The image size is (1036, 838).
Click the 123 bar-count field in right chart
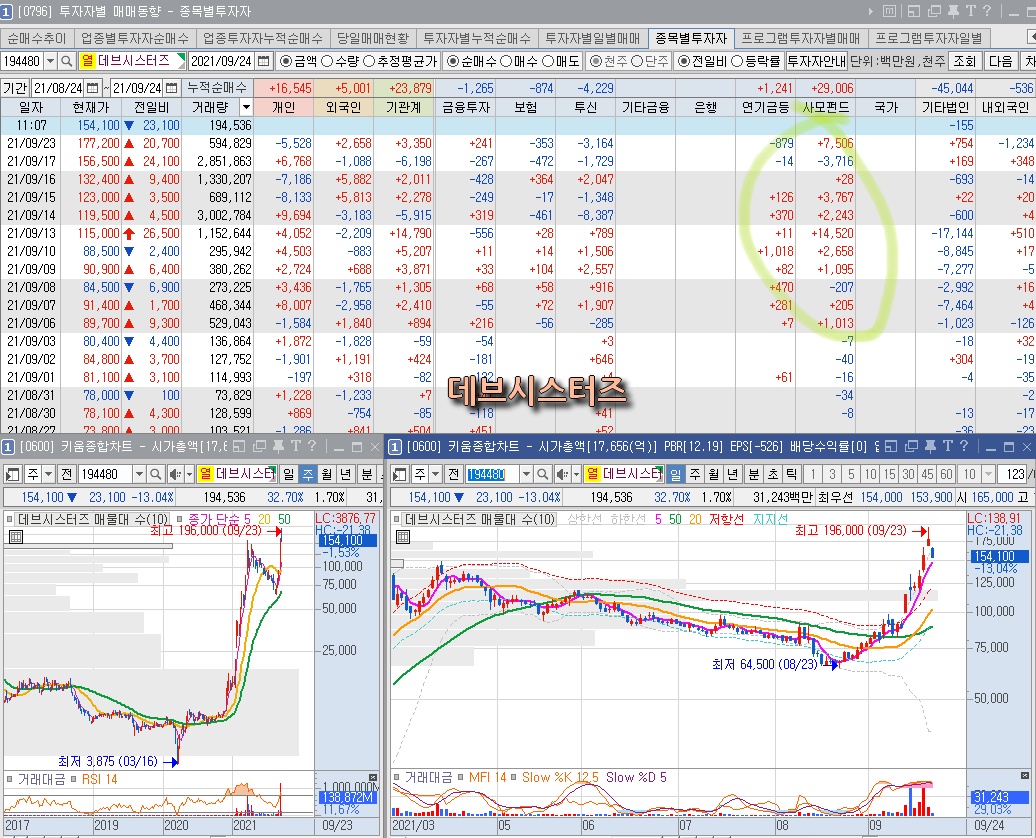(1012, 474)
